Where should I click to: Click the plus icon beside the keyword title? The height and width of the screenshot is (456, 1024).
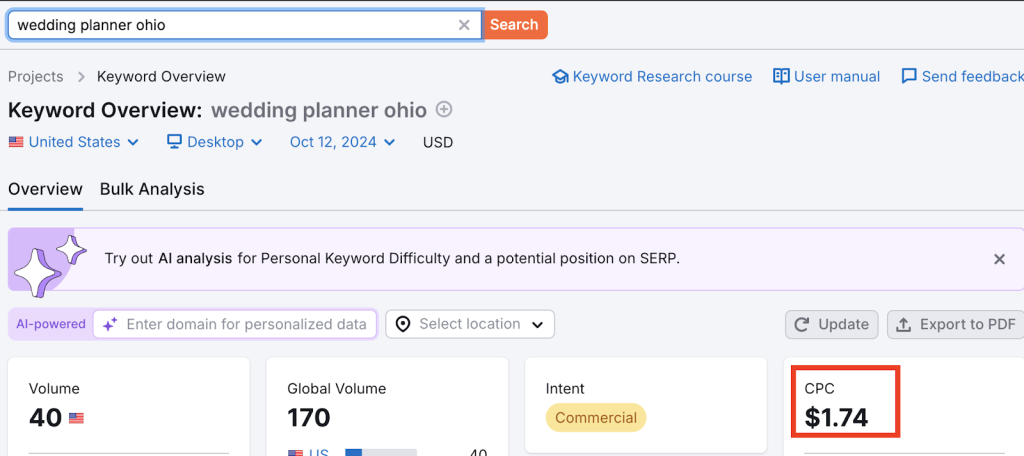pos(445,110)
